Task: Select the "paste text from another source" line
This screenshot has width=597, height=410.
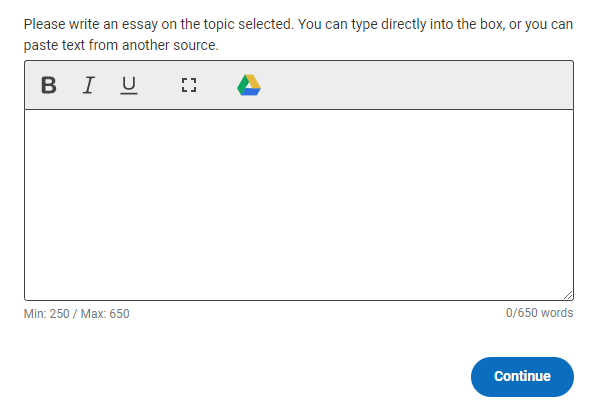Action: click(x=121, y=45)
